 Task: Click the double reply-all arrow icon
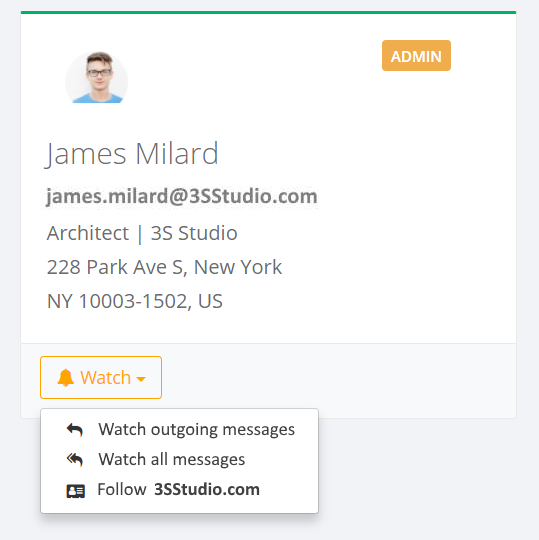(x=75, y=460)
